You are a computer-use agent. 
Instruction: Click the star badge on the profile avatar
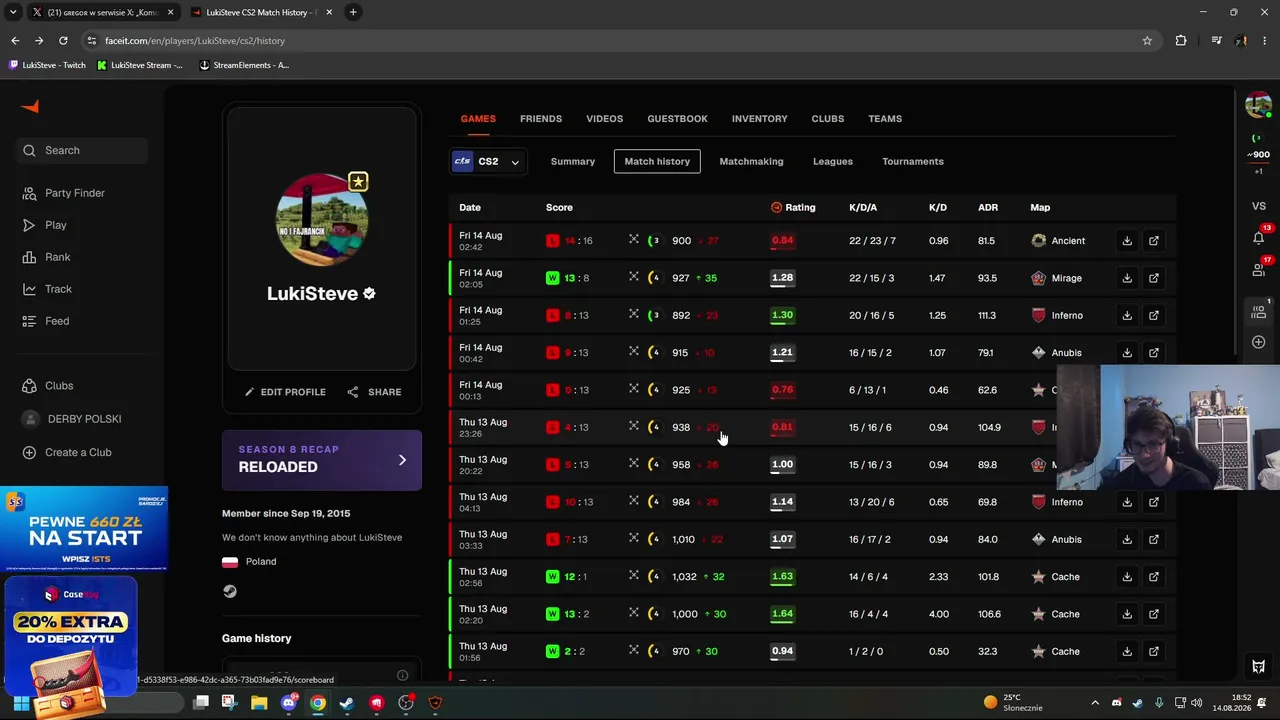tap(358, 182)
